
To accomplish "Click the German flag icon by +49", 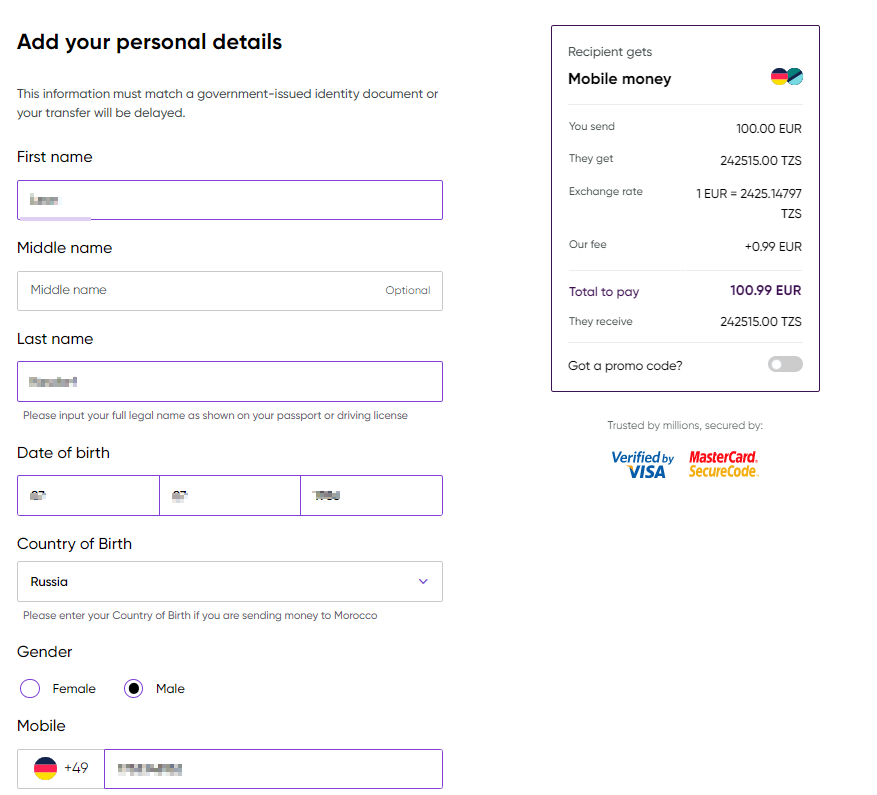I will (x=45, y=768).
